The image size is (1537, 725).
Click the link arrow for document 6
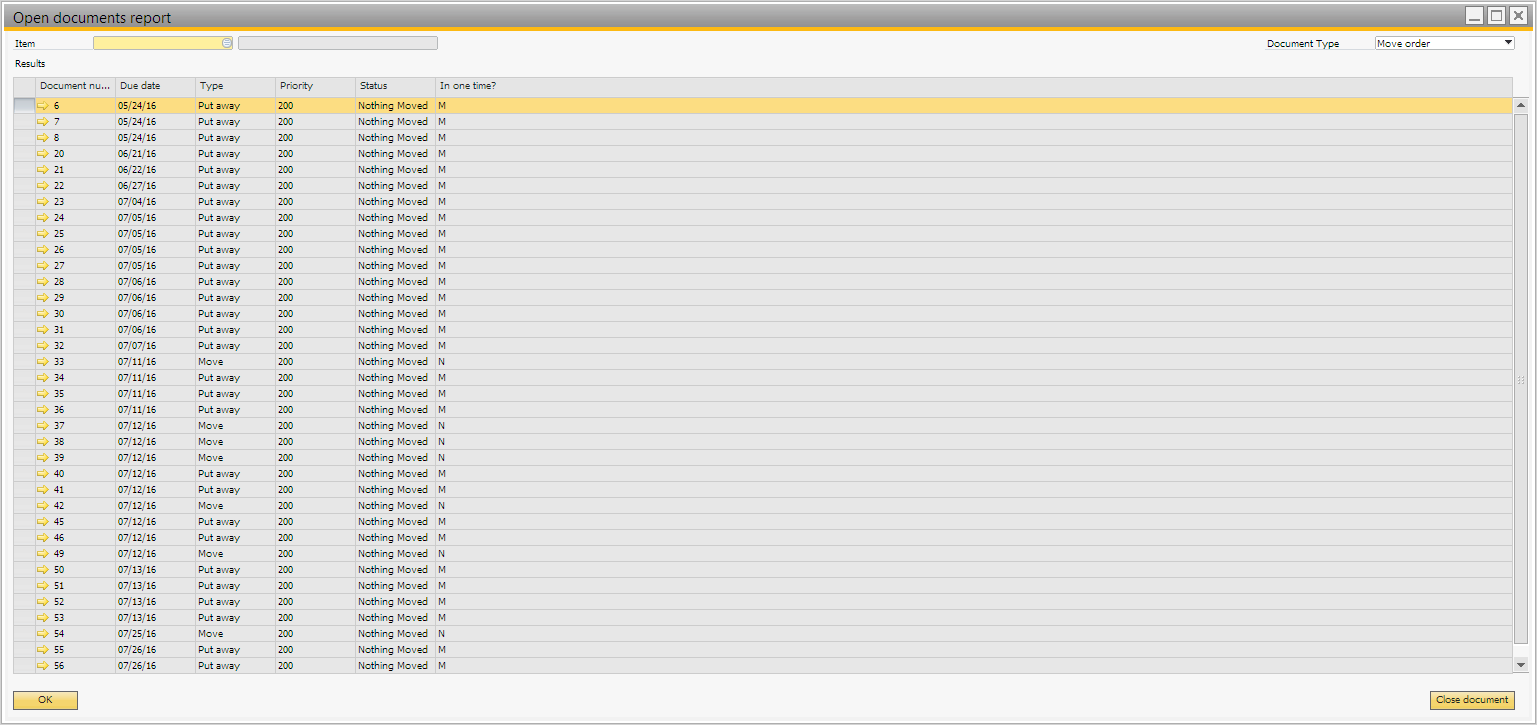43,106
